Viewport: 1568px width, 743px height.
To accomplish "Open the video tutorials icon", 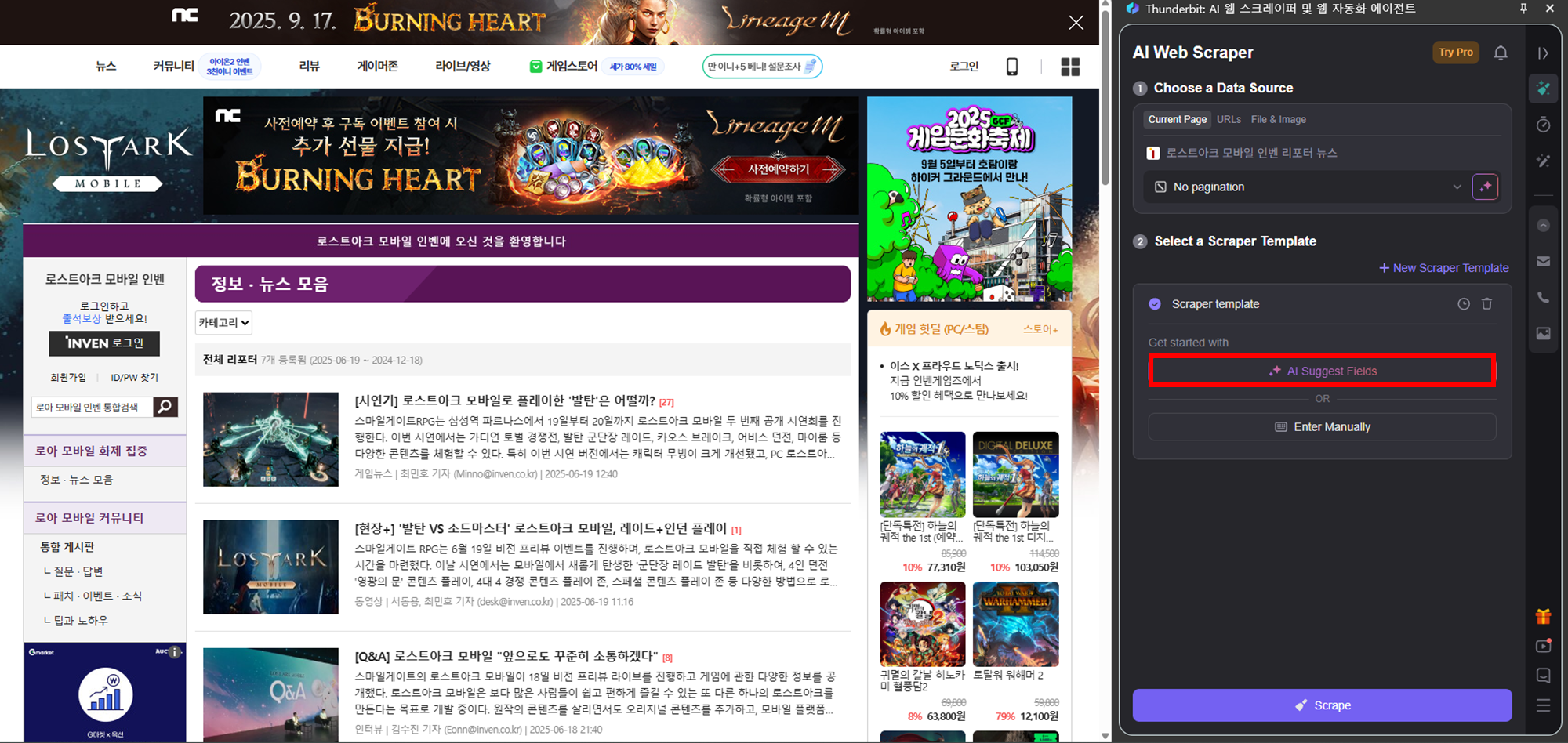I will tap(1543, 646).
